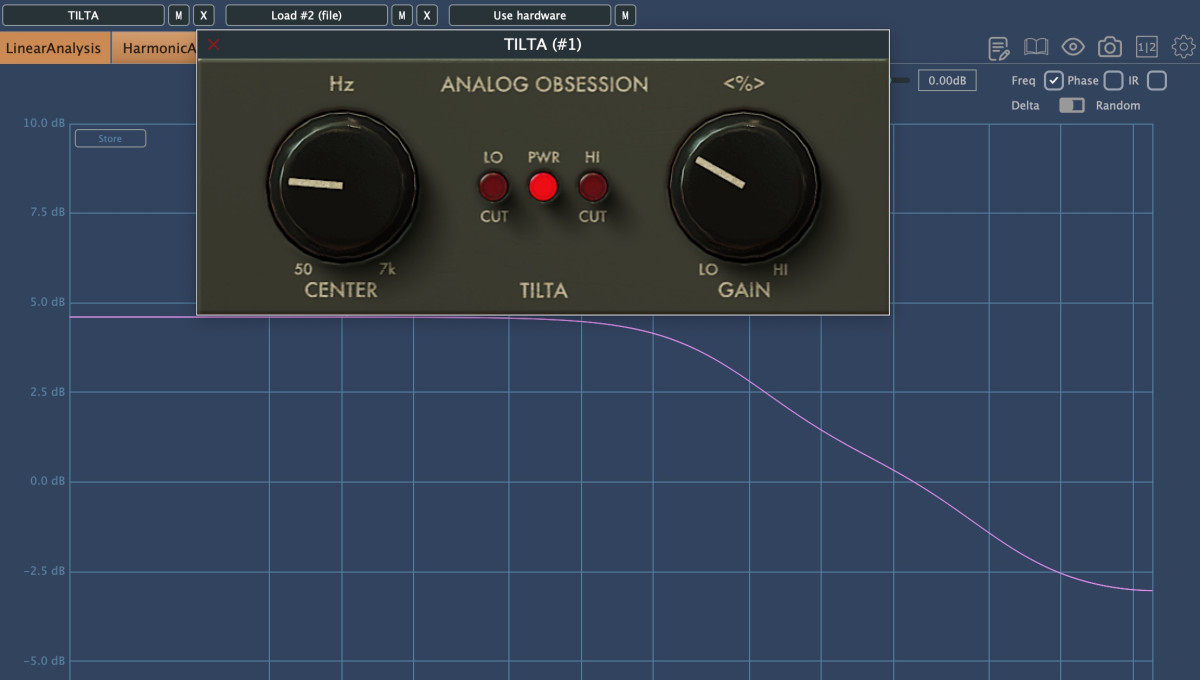Mute the Use hardware slot

pyautogui.click(x=626, y=15)
